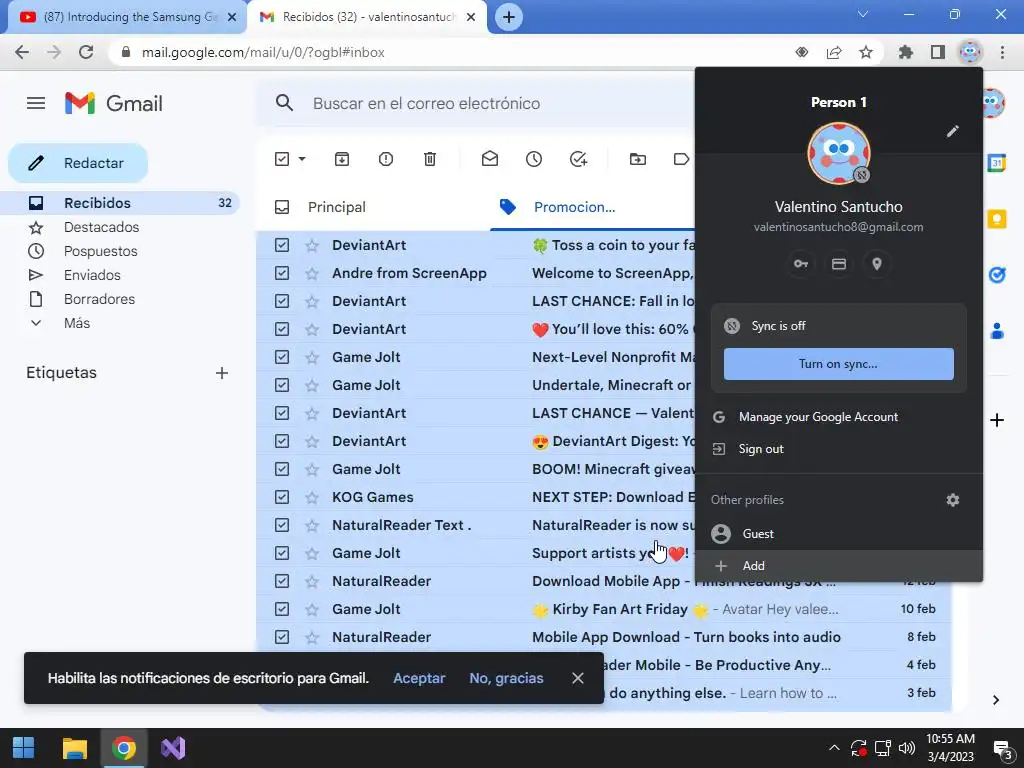Archive selected emails with the archive icon

342,159
